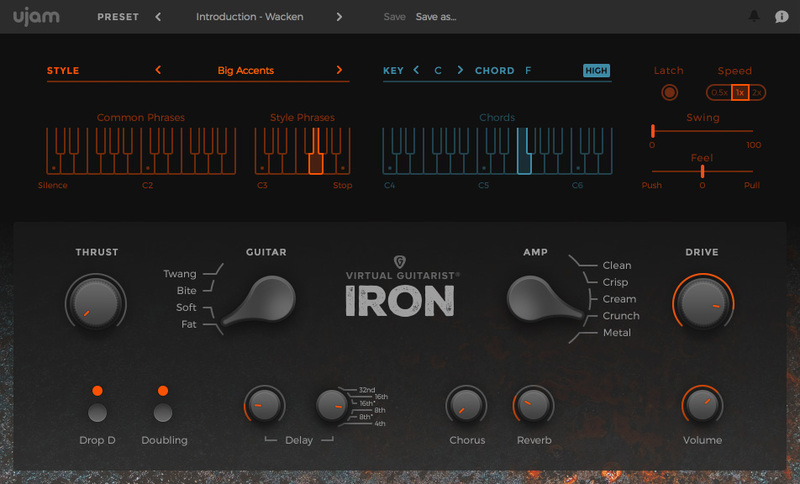Select previous style with left arrow
Image resolution: width=800 pixels, height=484 pixels.
point(158,70)
